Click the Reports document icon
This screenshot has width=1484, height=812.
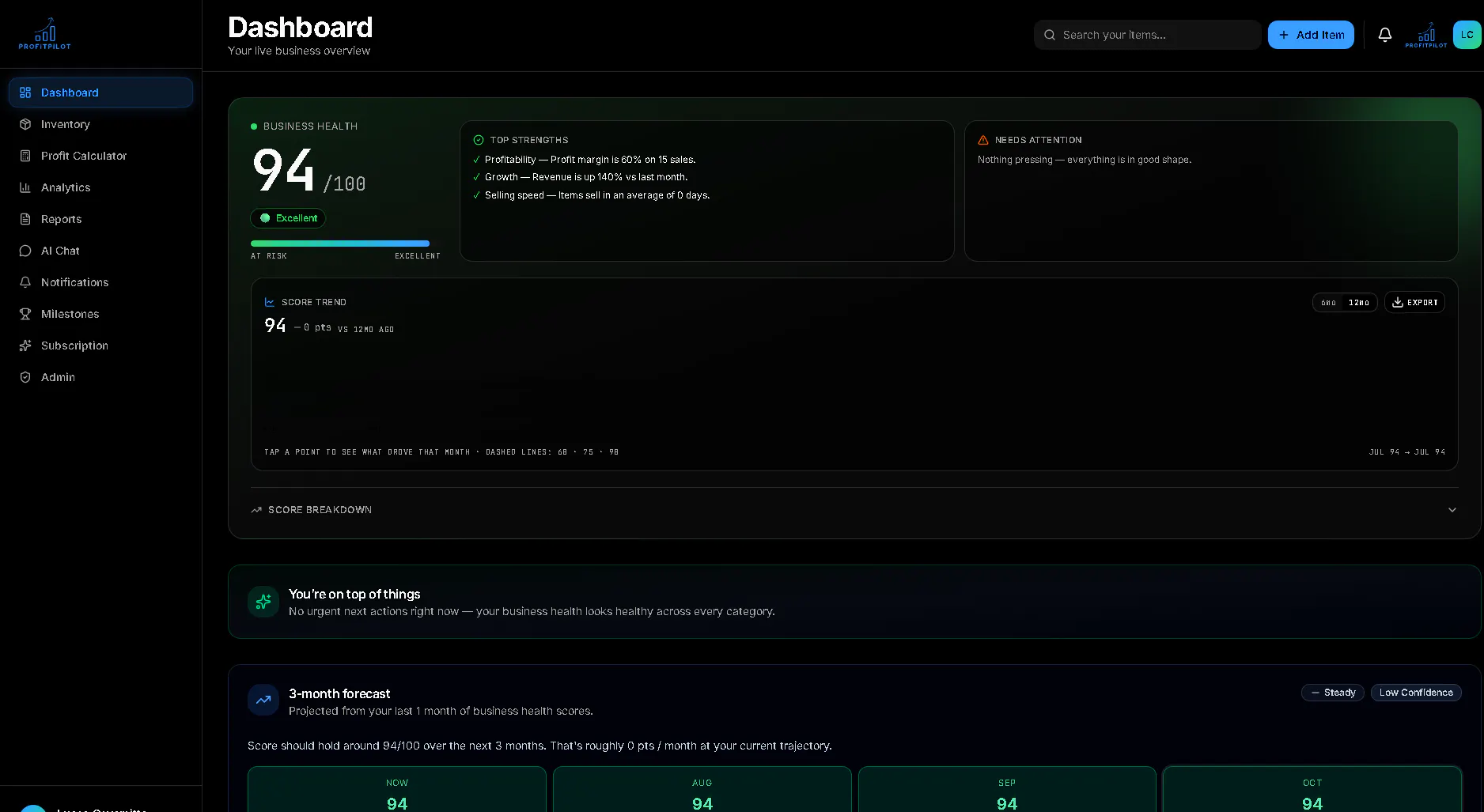[25, 219]
